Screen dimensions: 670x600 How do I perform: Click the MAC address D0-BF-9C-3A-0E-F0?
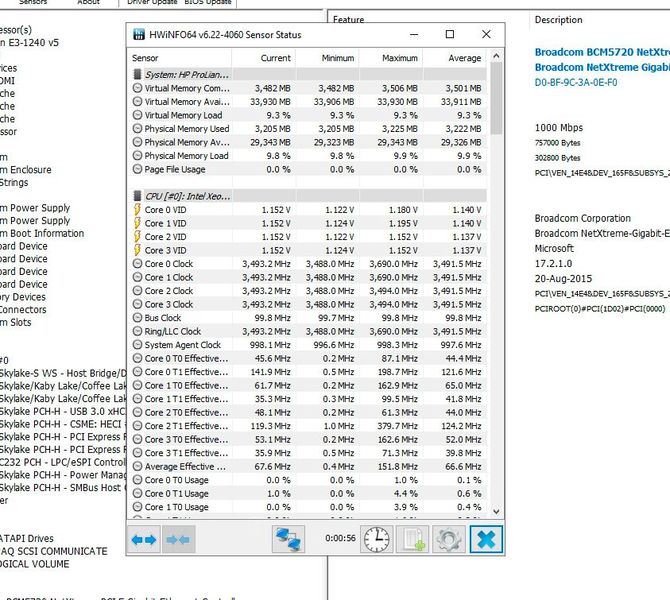pos(576,82)
